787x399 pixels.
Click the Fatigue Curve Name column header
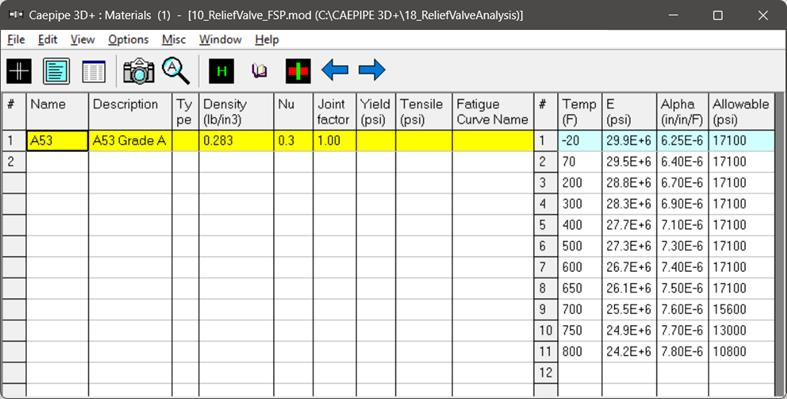pyautogui.click(x=492, y=111)
